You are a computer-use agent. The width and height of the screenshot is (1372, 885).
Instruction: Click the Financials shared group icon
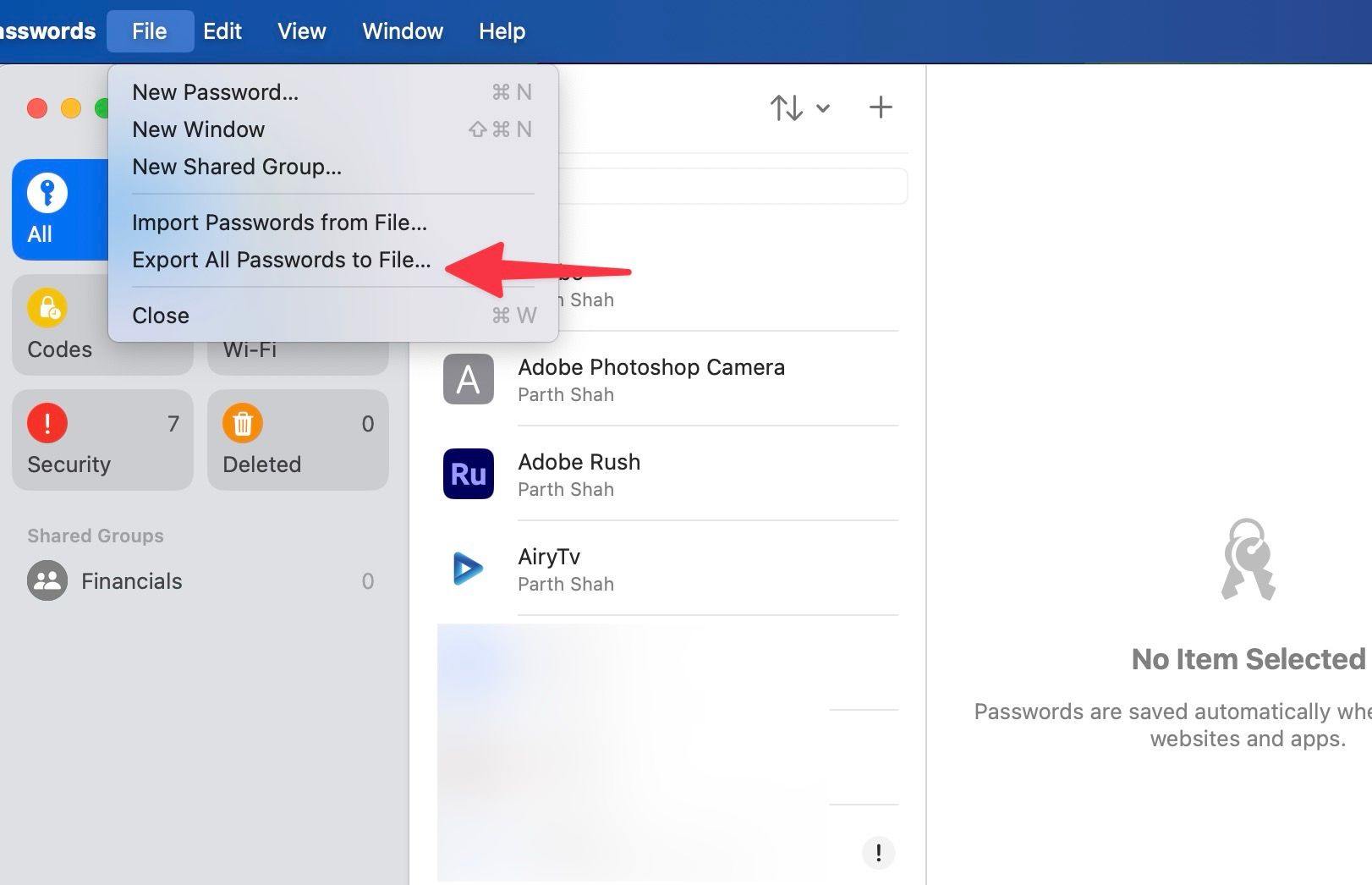[47, 581]
